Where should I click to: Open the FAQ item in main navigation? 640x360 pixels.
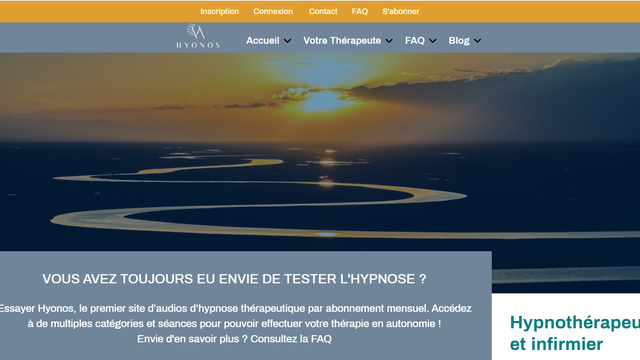point(415,40)
